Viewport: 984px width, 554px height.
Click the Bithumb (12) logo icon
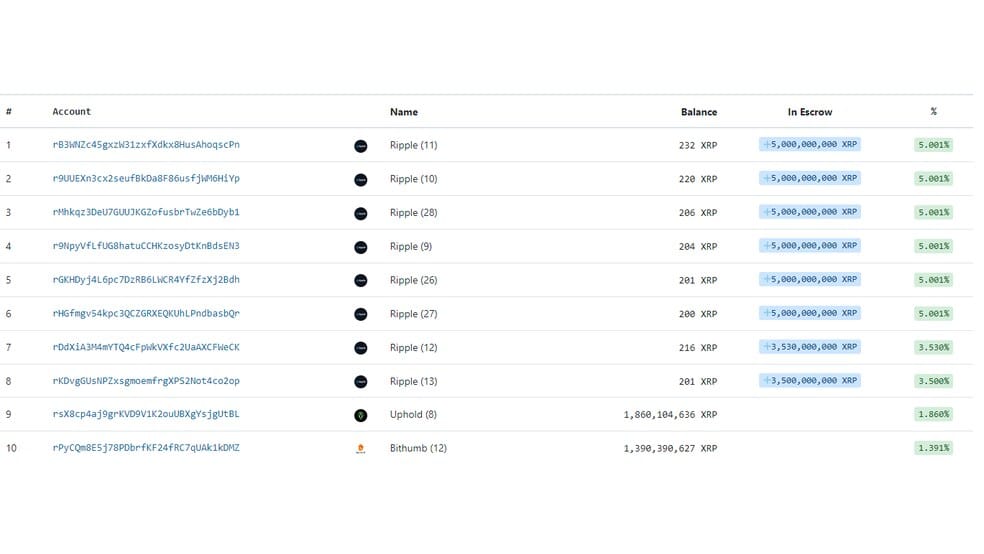[361, 449]
